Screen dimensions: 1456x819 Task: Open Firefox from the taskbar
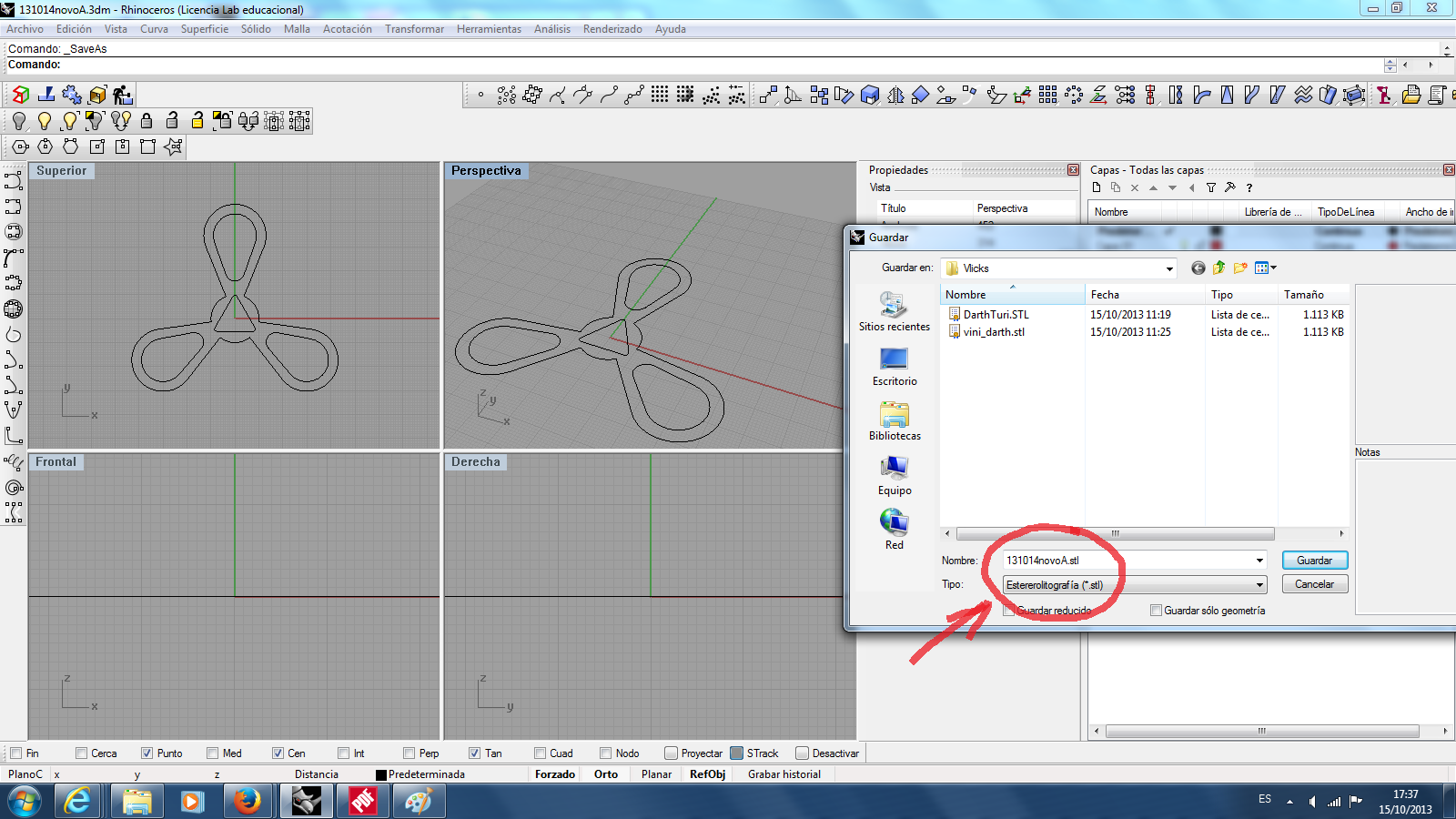(248, 802)
